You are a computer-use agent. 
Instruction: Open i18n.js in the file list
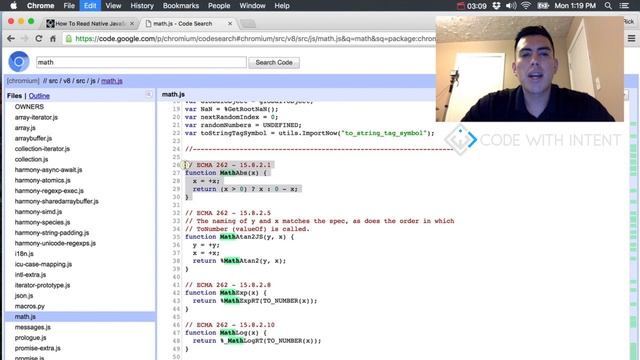[x=24, y=254]
